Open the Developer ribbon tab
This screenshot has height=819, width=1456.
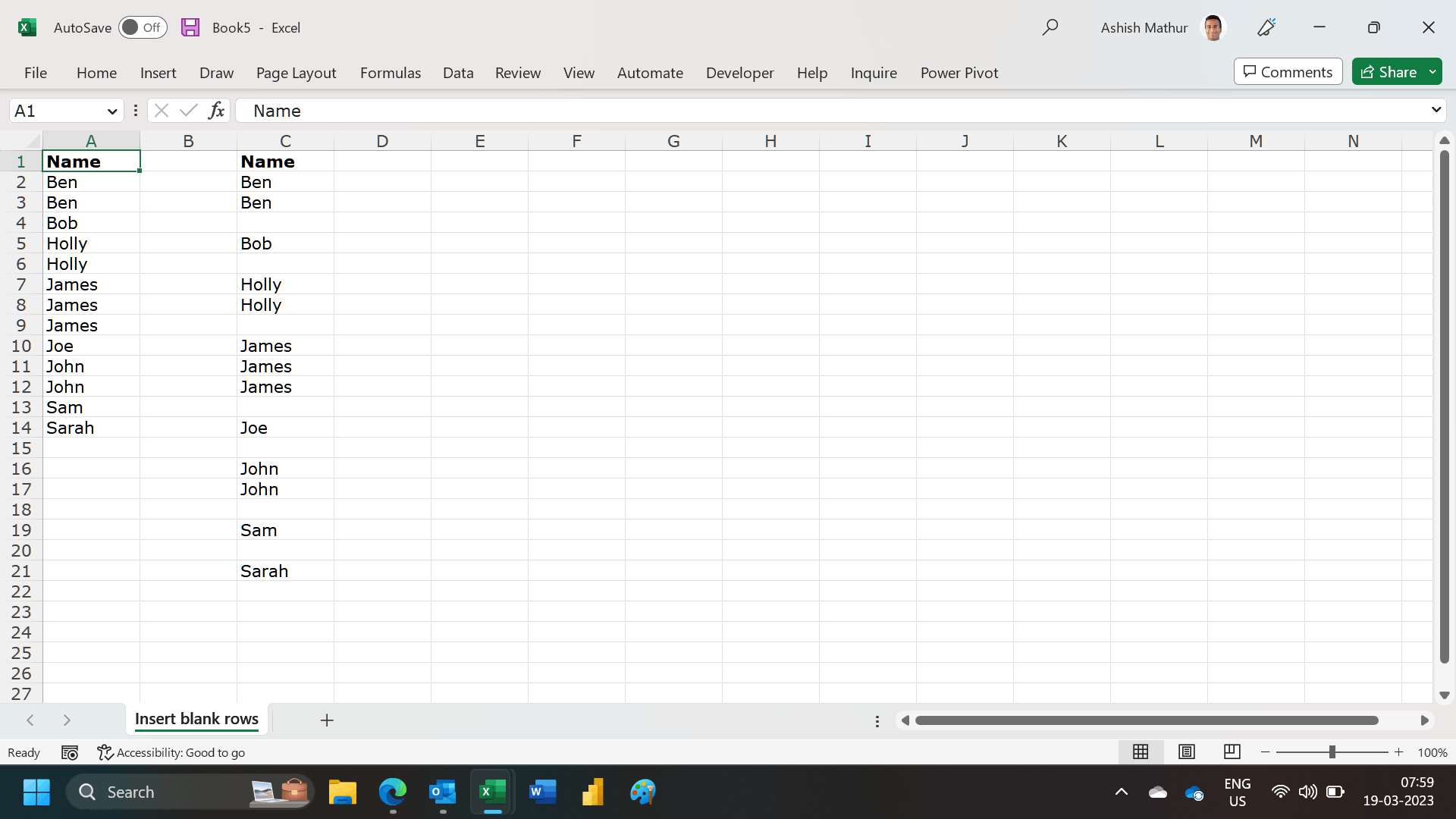[740, 73]
